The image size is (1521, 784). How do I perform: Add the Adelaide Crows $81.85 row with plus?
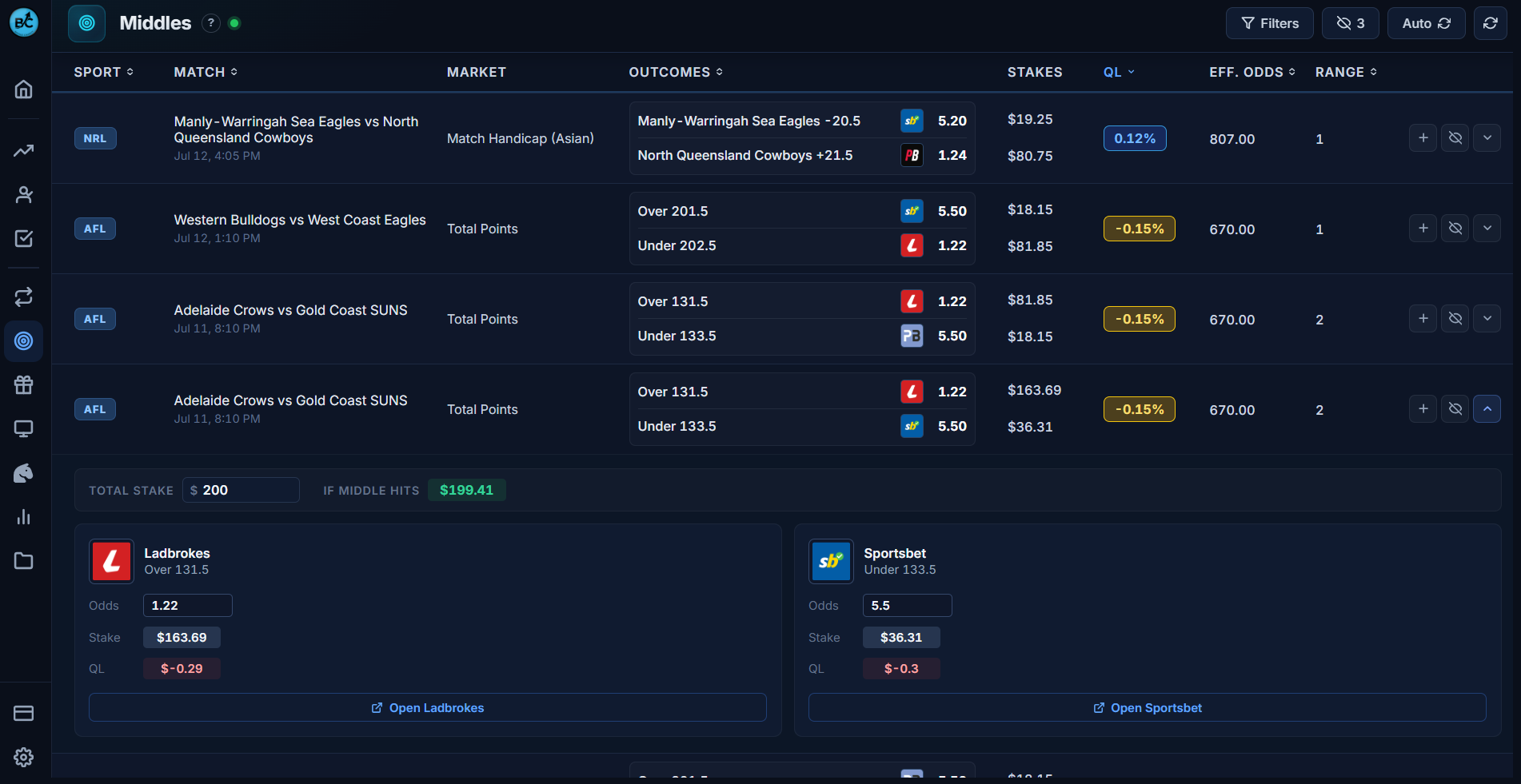(1423, 319)
